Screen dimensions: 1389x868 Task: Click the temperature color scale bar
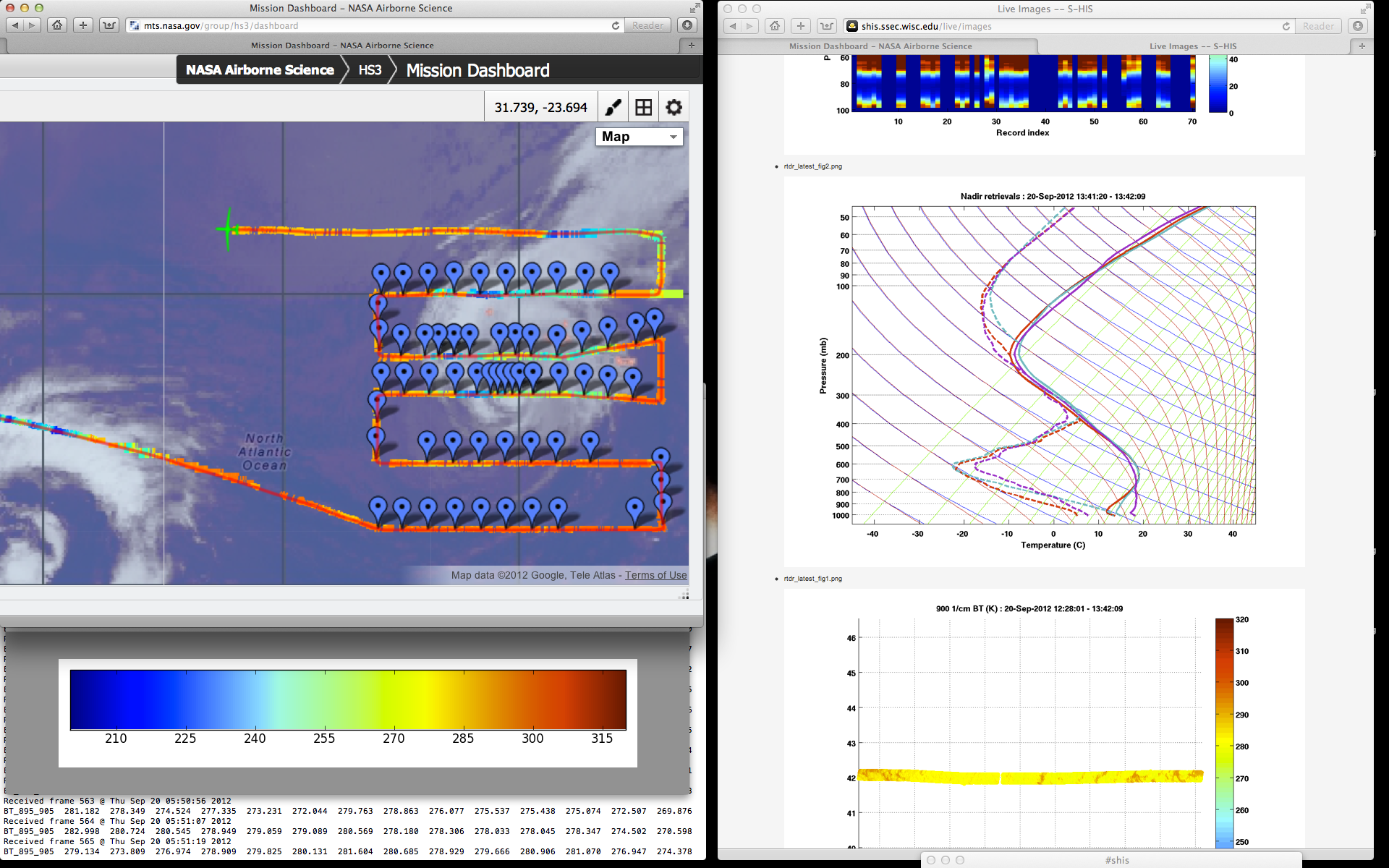tap(348, 699)
